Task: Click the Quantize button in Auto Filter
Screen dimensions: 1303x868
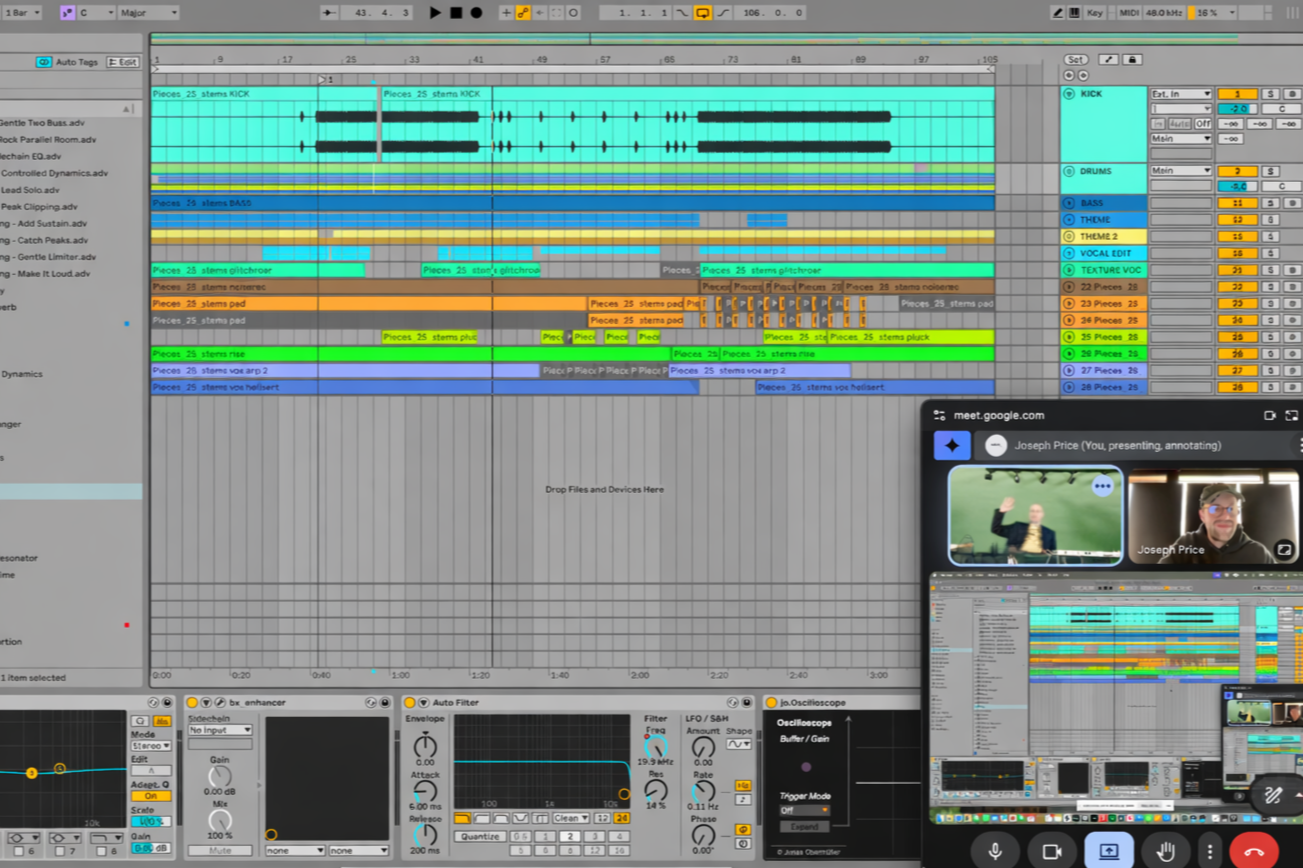Action: pyautogui.click(x=481, y=836)
